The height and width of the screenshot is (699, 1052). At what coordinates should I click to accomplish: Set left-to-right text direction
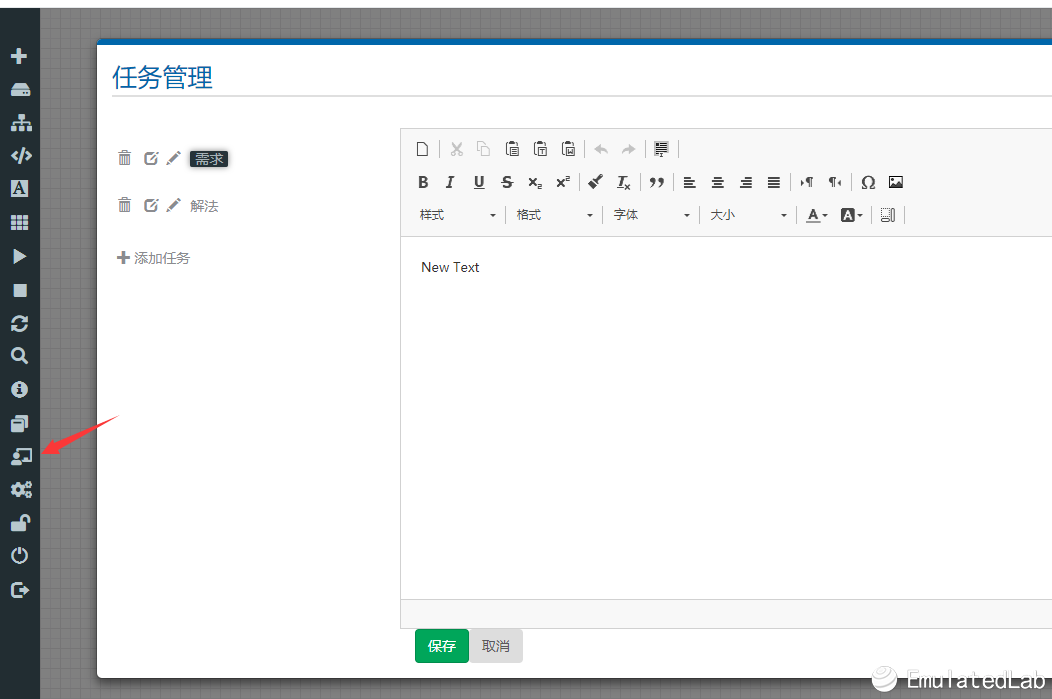click(806, 182)
